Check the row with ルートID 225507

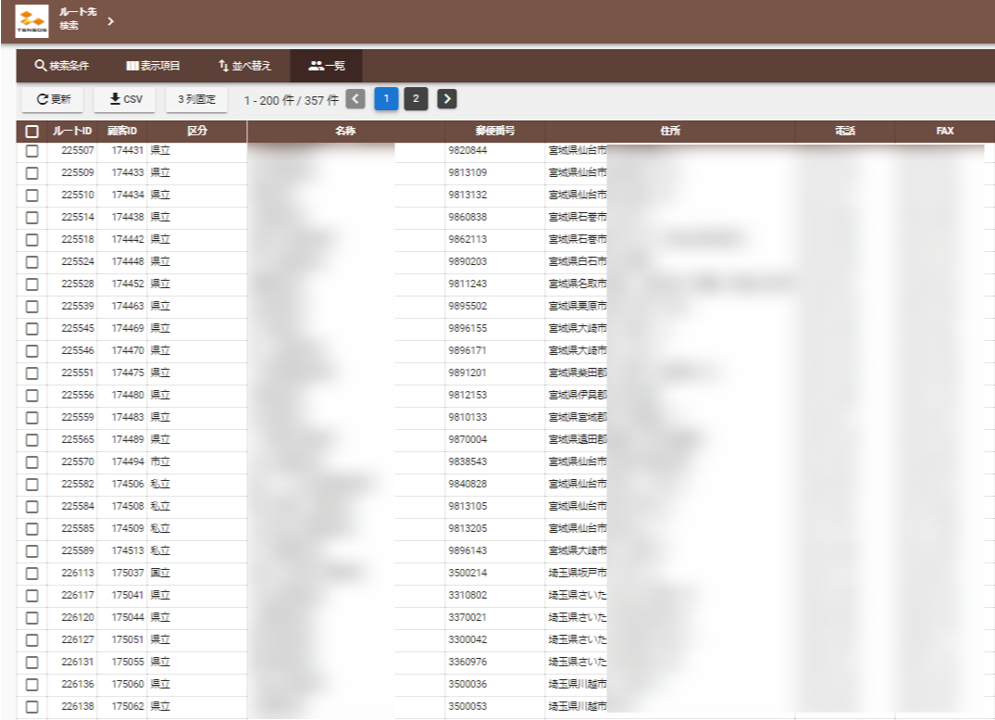(32, 150)
